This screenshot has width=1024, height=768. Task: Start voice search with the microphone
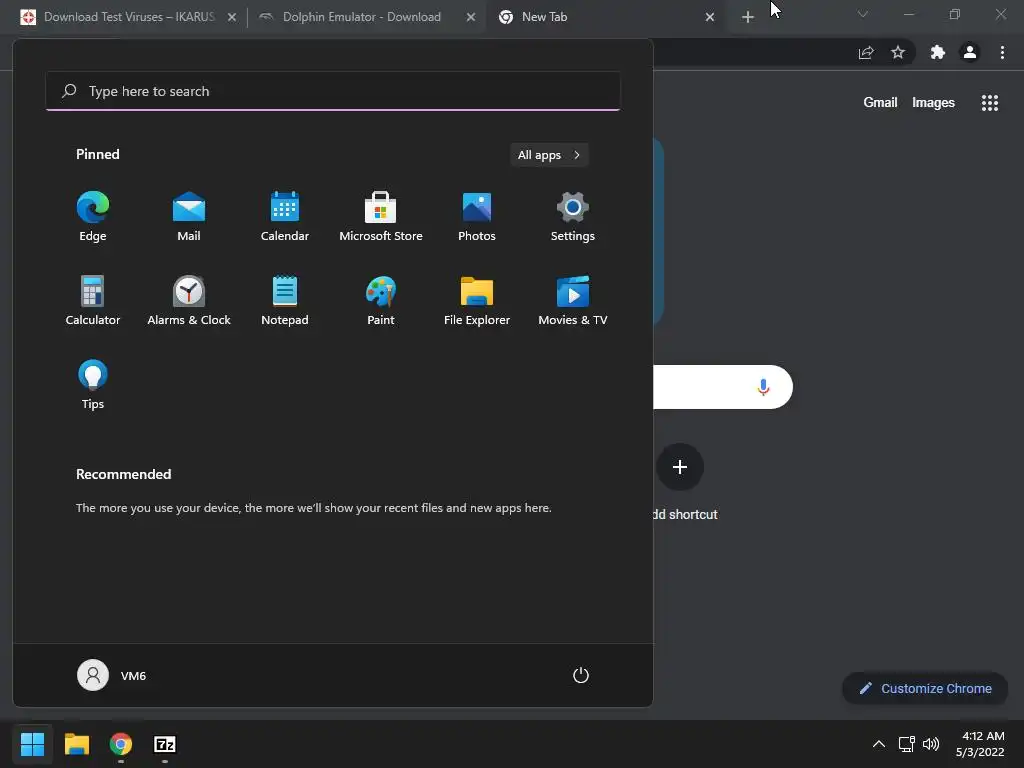click(x=763, y=387)
